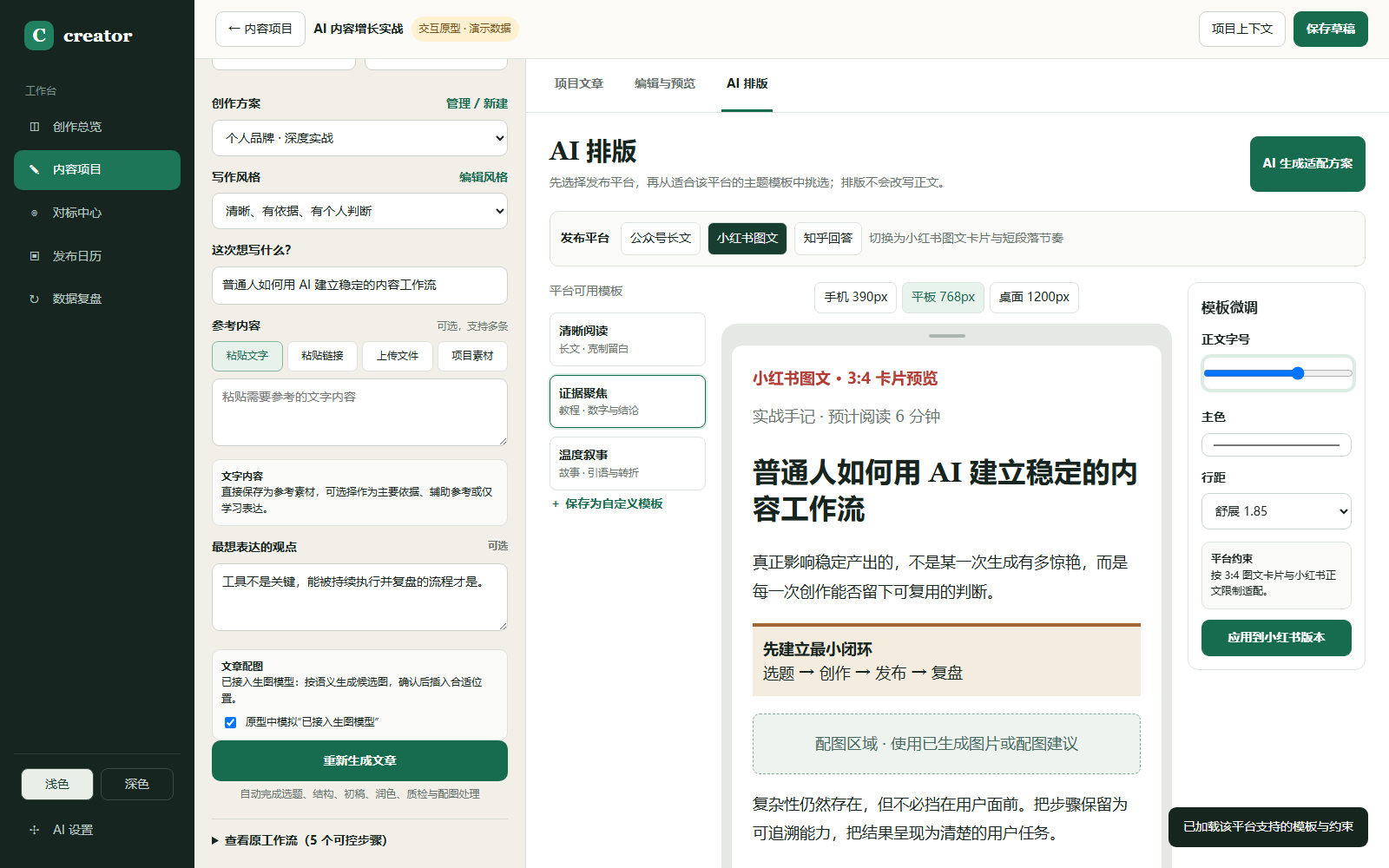The image size is (1389, 868).
Task: Click 这次想写什么 topic input field
Action: [x=359, y=285]
